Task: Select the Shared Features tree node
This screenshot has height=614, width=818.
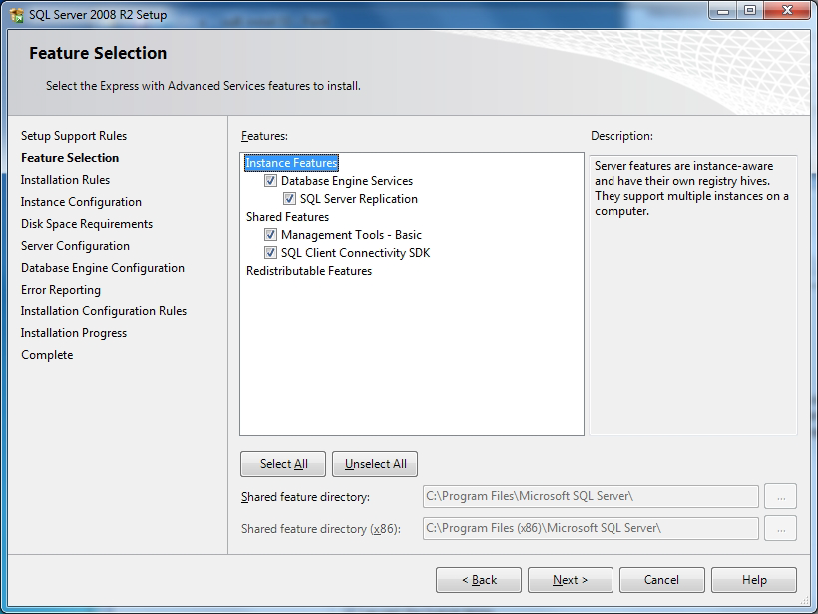Action: coord(287,217)
